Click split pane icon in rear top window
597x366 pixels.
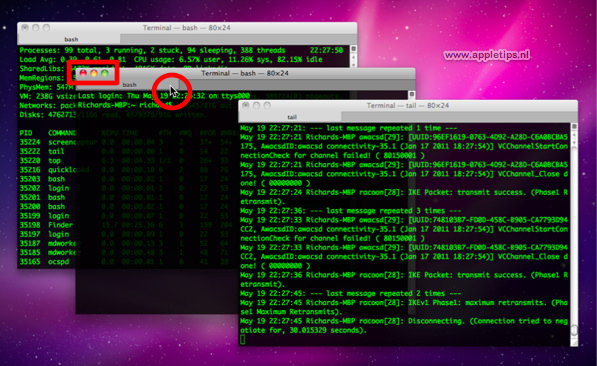pos(353,48)
